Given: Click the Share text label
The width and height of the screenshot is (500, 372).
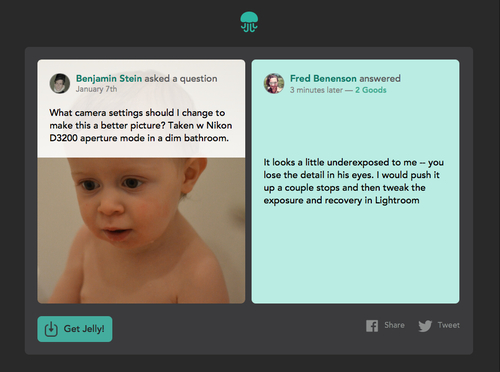Looking at the screenshot, I should click(394, 325).
